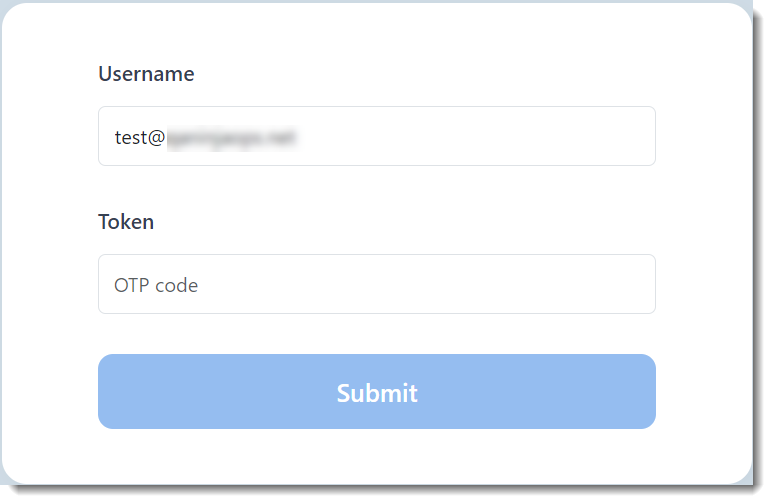This screenshot has height=504, width=772.
Task: Click the right end of the Username field
Action: click(x=630, y=136)
